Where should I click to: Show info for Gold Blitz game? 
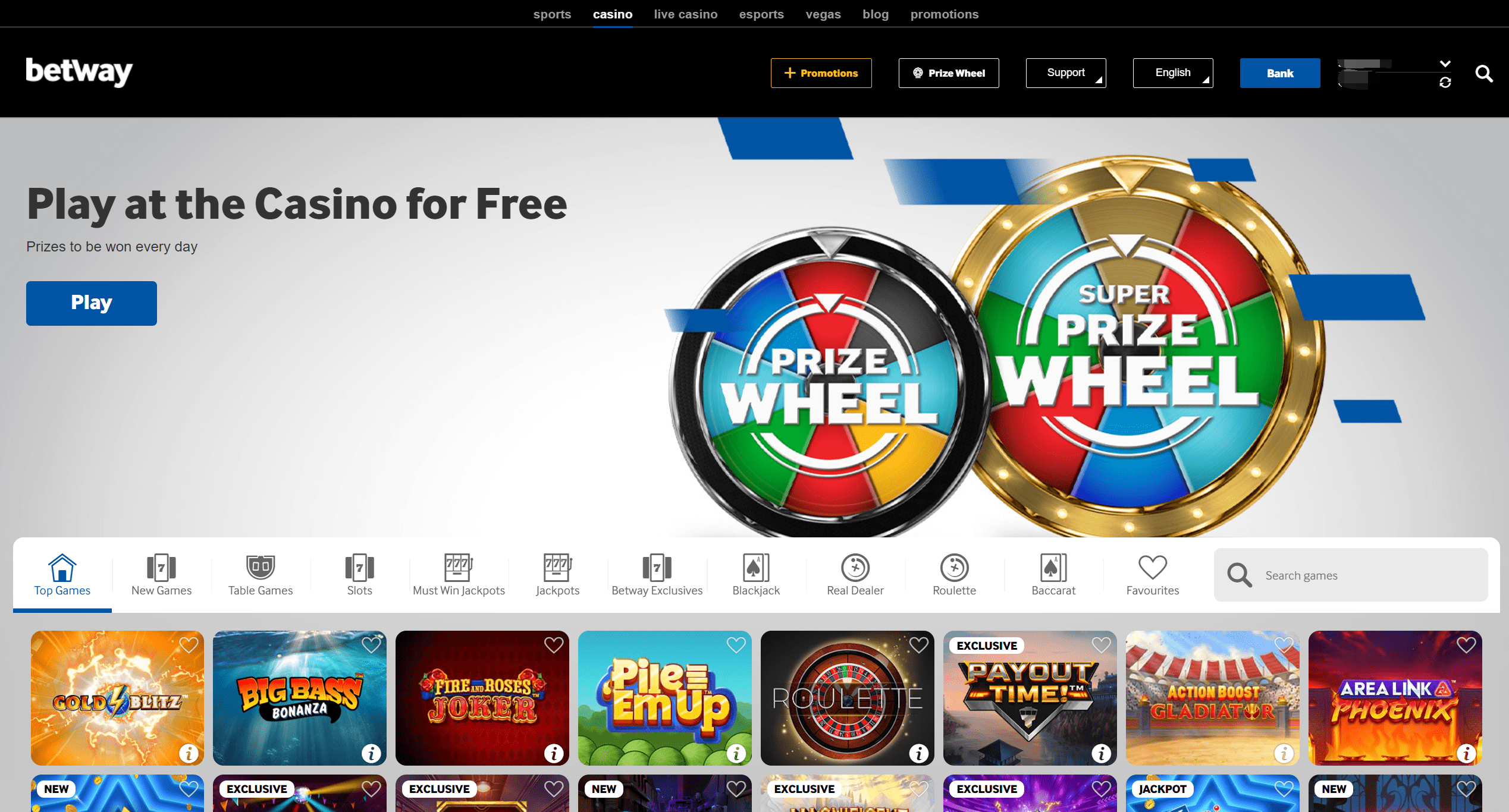pyautogui.click(x=189, y=753)
